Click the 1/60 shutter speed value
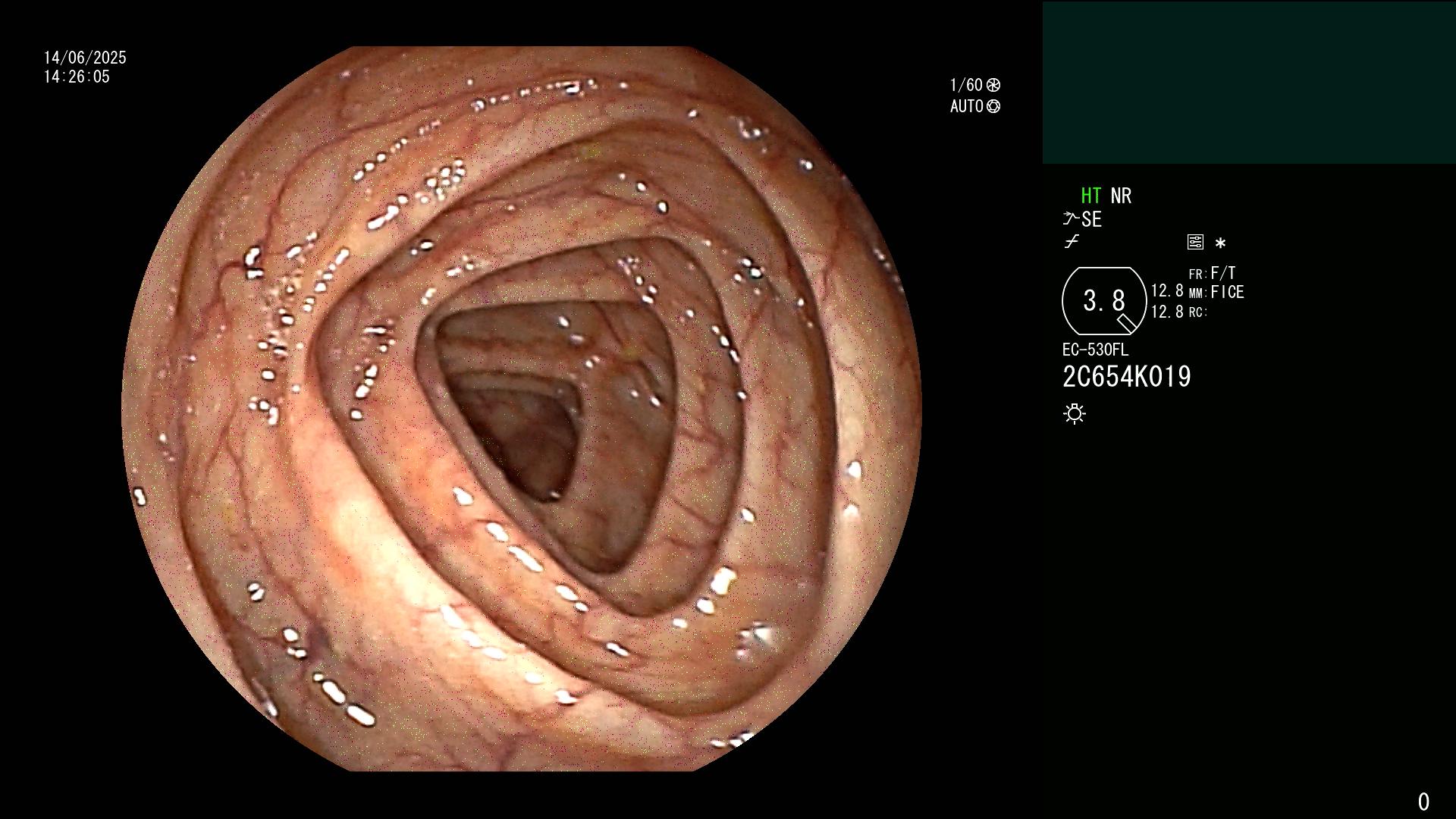The width and height of the screenshot is (1456, 819). (x=966, y=85)
